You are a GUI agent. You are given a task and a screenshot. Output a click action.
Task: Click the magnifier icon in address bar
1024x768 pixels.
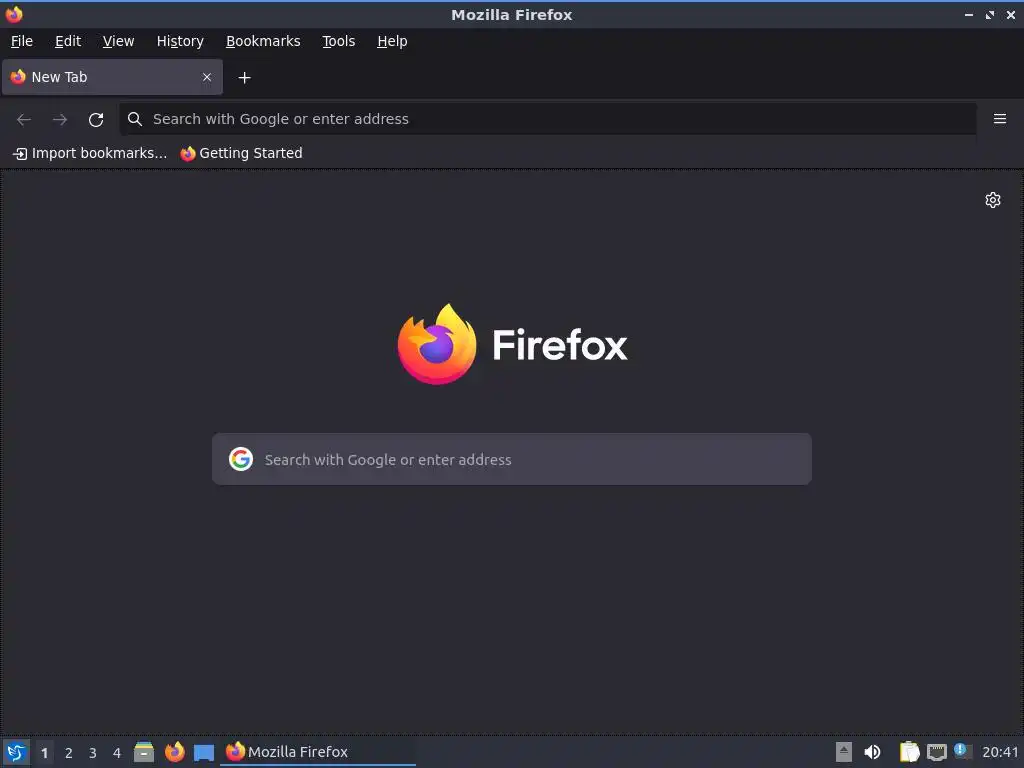(x=135, y=119)
